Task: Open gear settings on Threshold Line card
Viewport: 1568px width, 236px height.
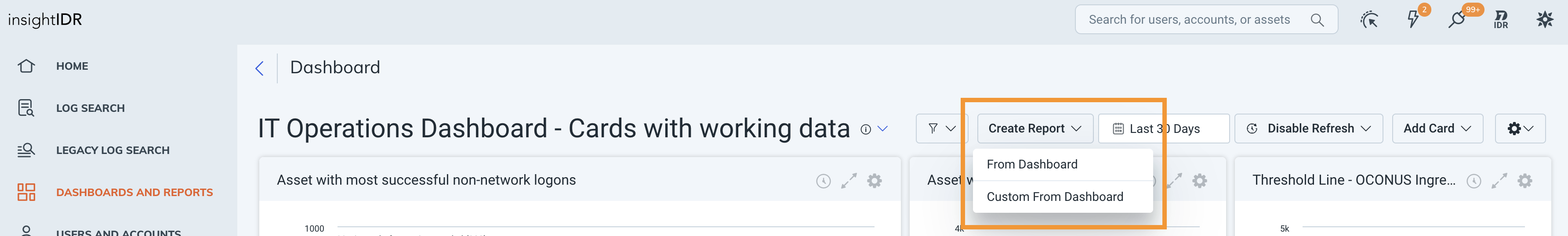Action: click(1524, 181)
